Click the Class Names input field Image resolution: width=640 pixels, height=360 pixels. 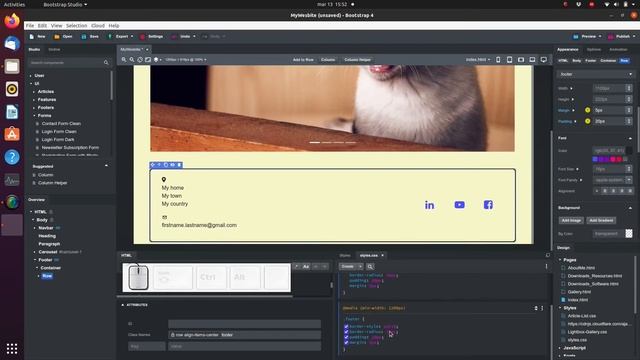[x=244, y=335]
